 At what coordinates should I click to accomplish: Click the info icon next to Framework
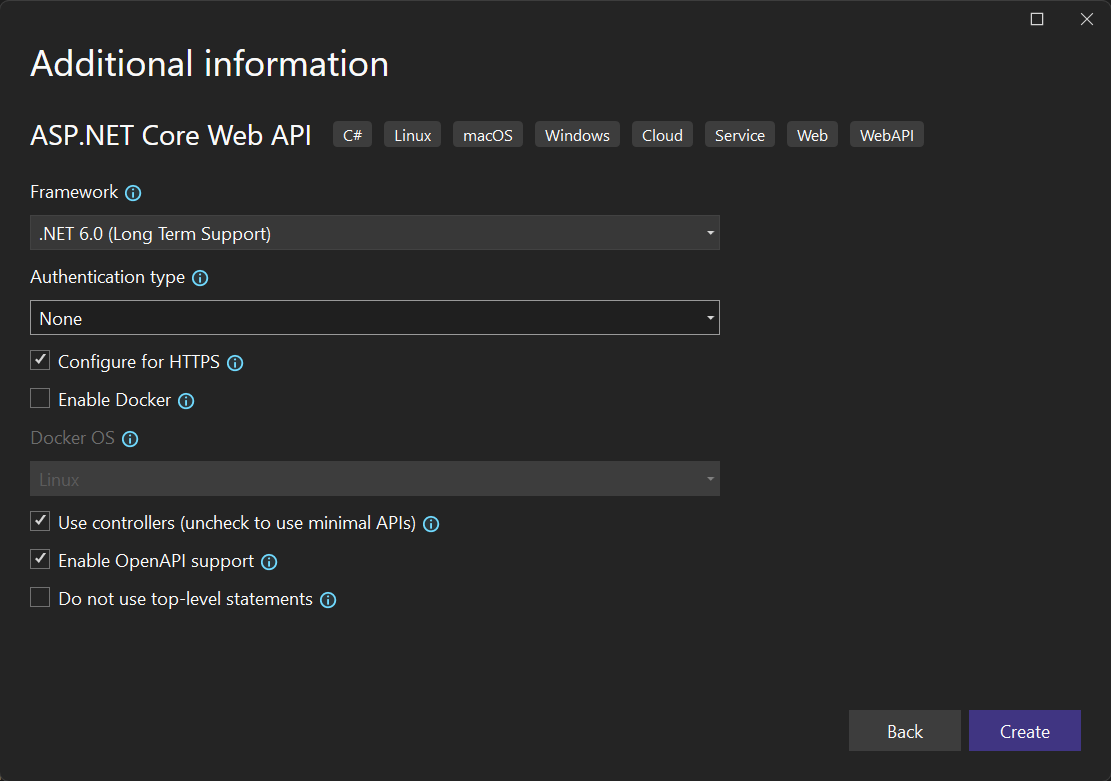(133, 193)
